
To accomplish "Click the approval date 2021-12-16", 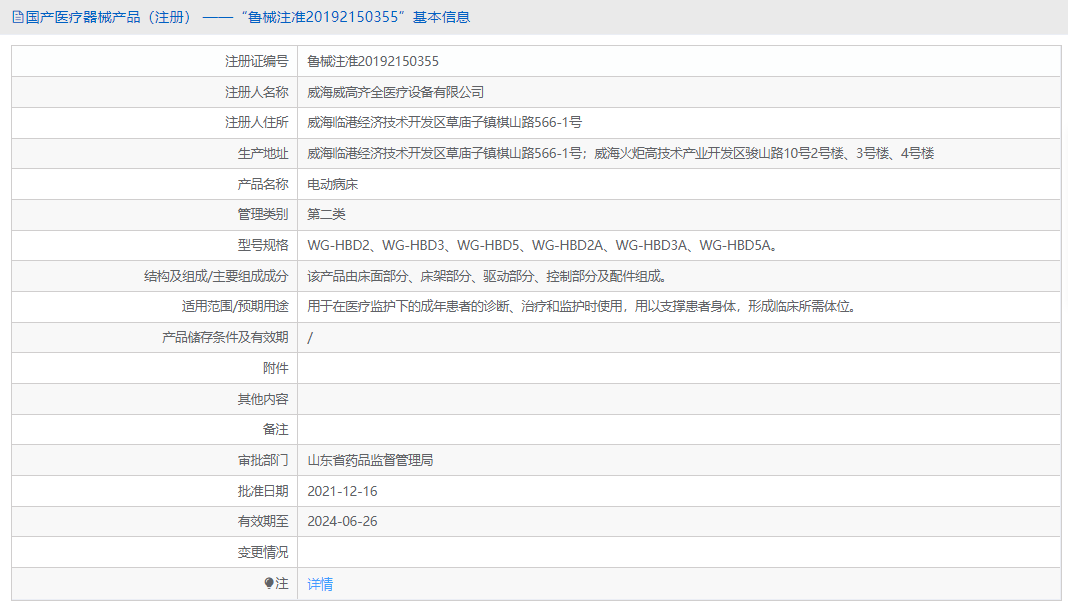I will pos(342,491).
